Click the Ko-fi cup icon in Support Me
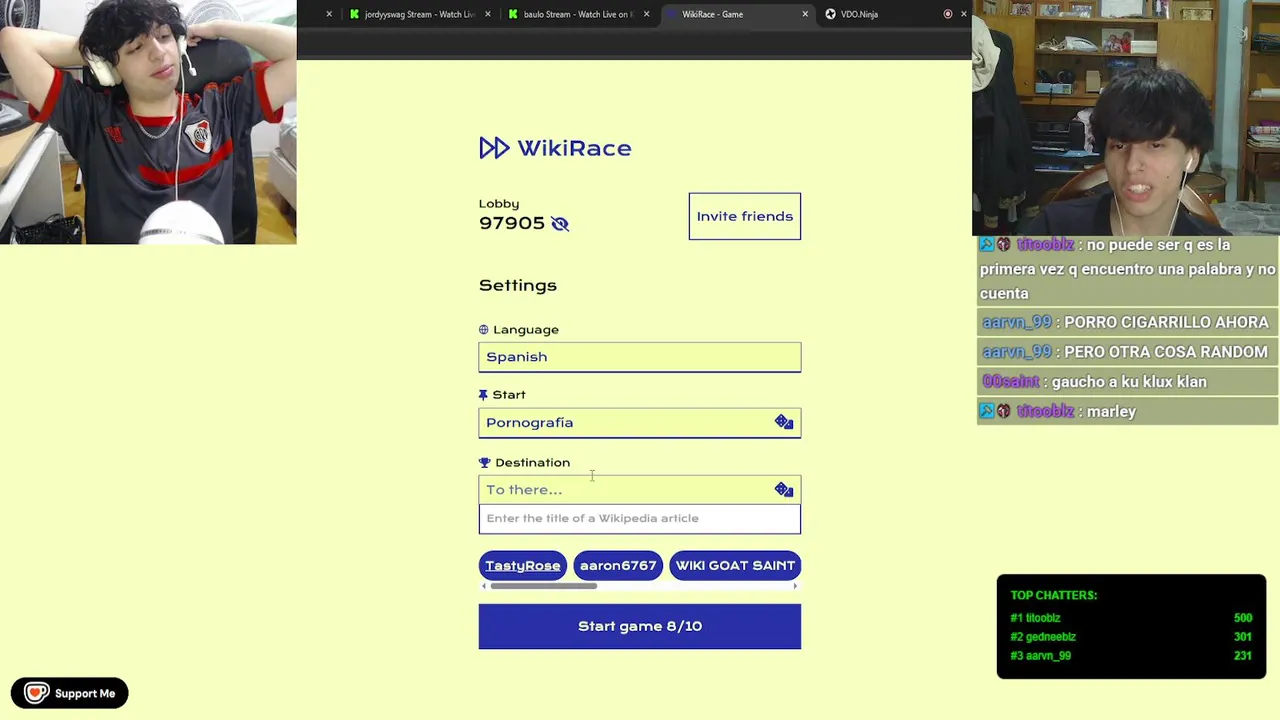This screenshot has height=720, width=1280. tap(37, 693)
